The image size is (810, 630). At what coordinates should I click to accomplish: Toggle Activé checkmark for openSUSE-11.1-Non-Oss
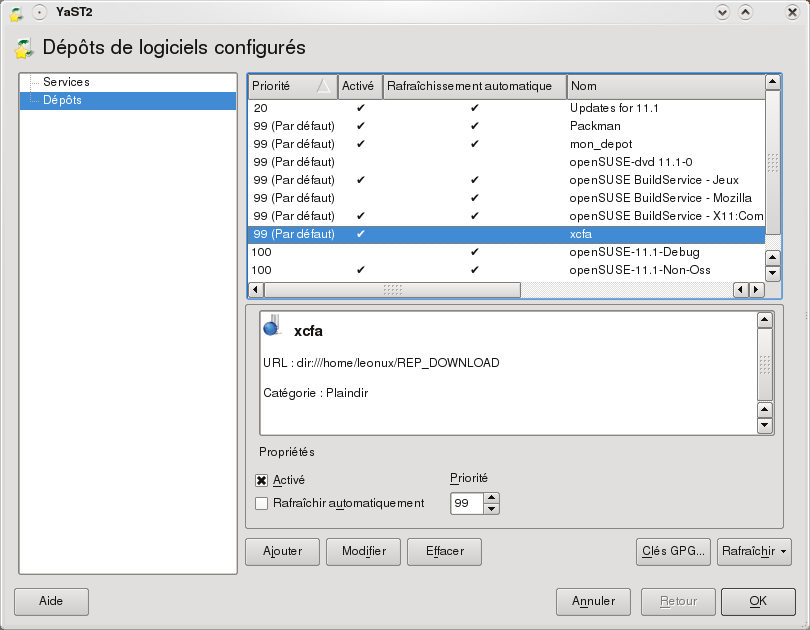(x=361, y=270)
